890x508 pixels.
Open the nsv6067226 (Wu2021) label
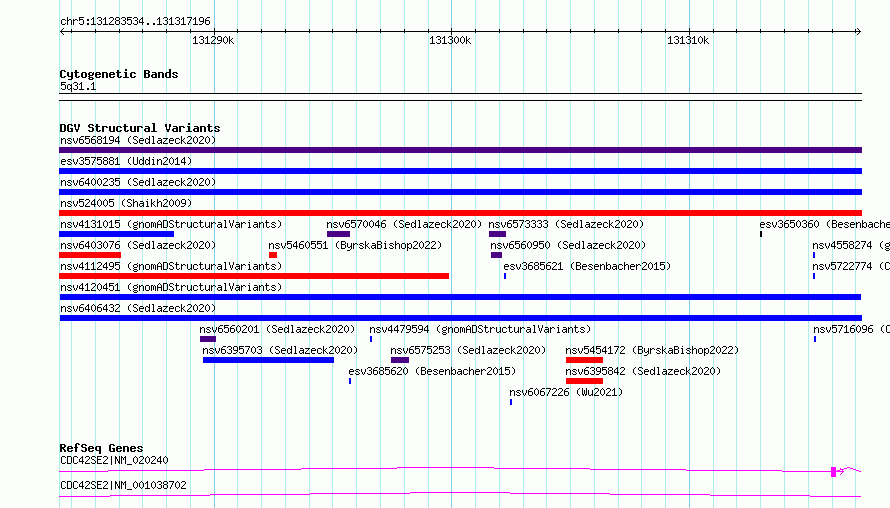click(x=566, y=392)
